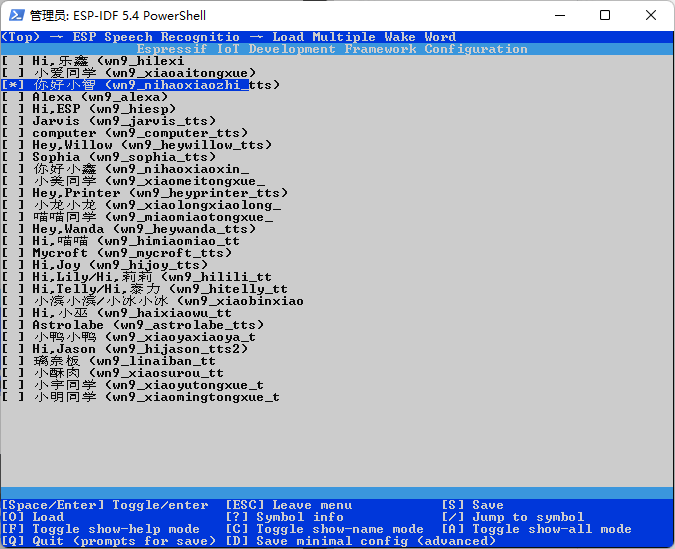Enable the Hi,ESP wn9_hiesp checkbox
Viewport: 675px width, 549px height.
pos(12,109)
